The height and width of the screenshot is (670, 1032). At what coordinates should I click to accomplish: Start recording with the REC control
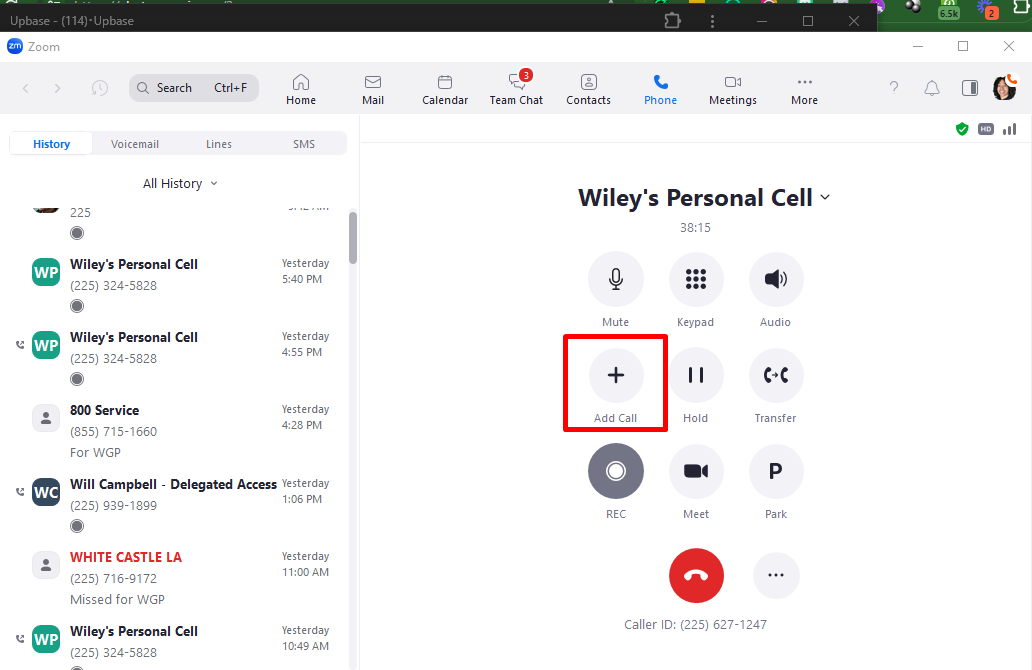(x=615, y=471)
